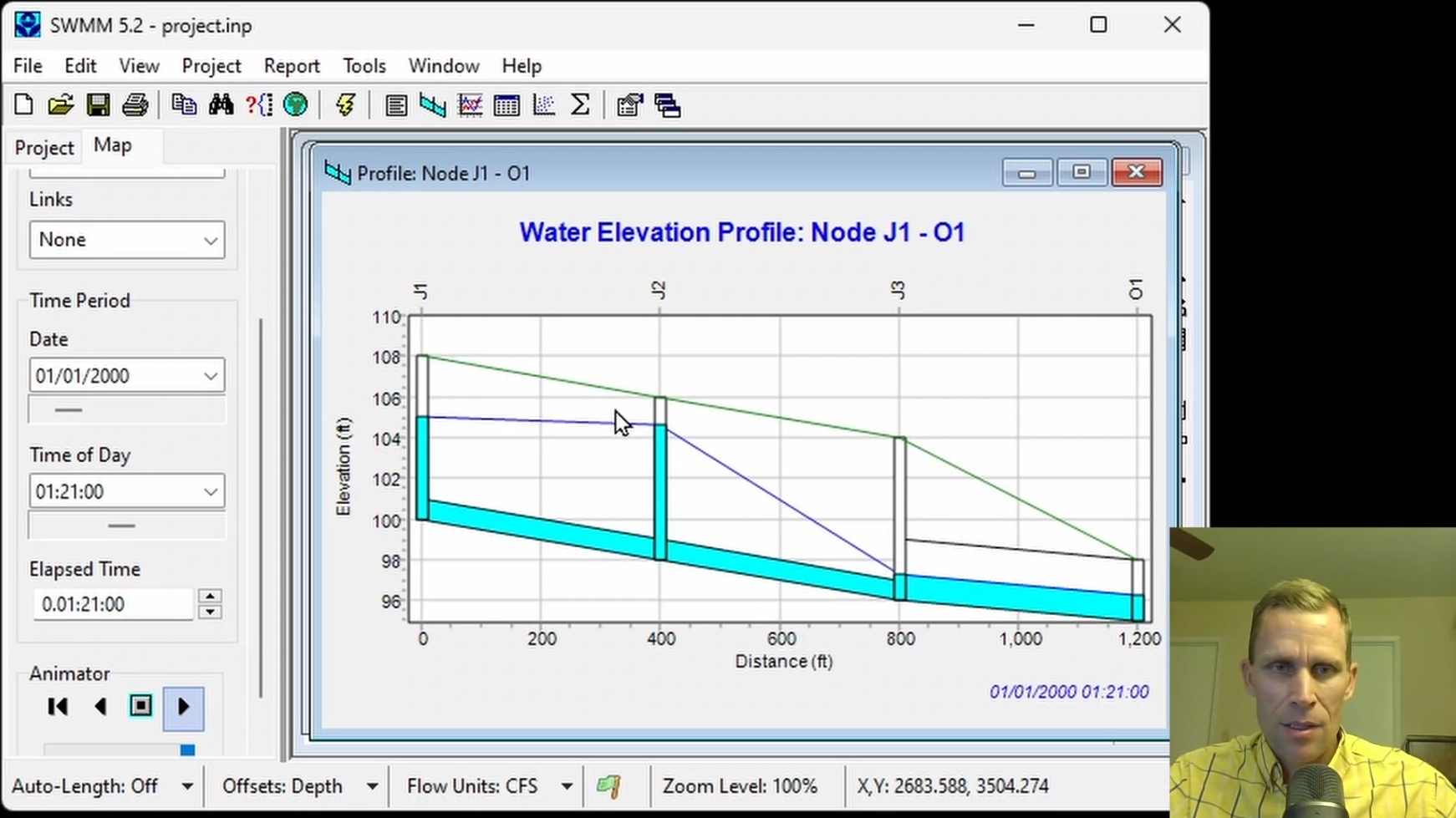Switch to the Project tab

pyautogui.click(x=44, y=148)
